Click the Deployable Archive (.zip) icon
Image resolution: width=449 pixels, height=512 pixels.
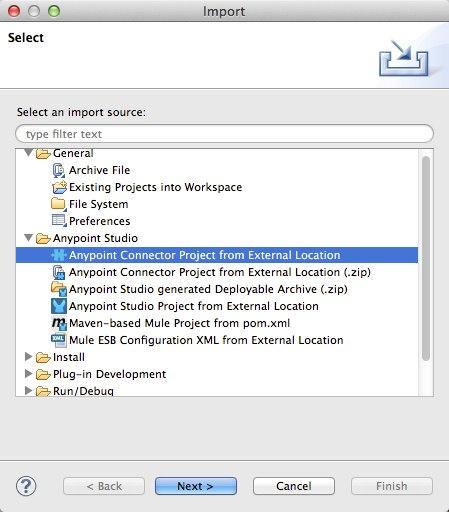pos(59,289)
